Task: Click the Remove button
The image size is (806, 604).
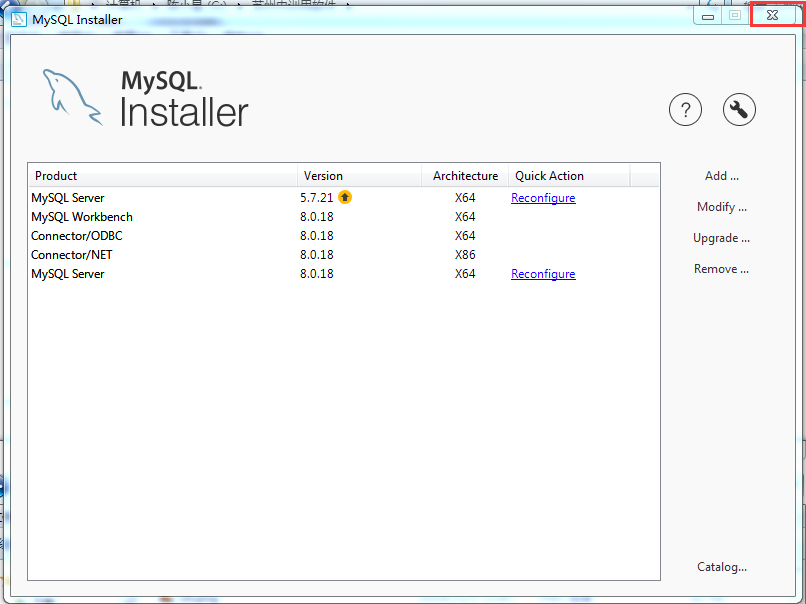Action: point(721,268)
